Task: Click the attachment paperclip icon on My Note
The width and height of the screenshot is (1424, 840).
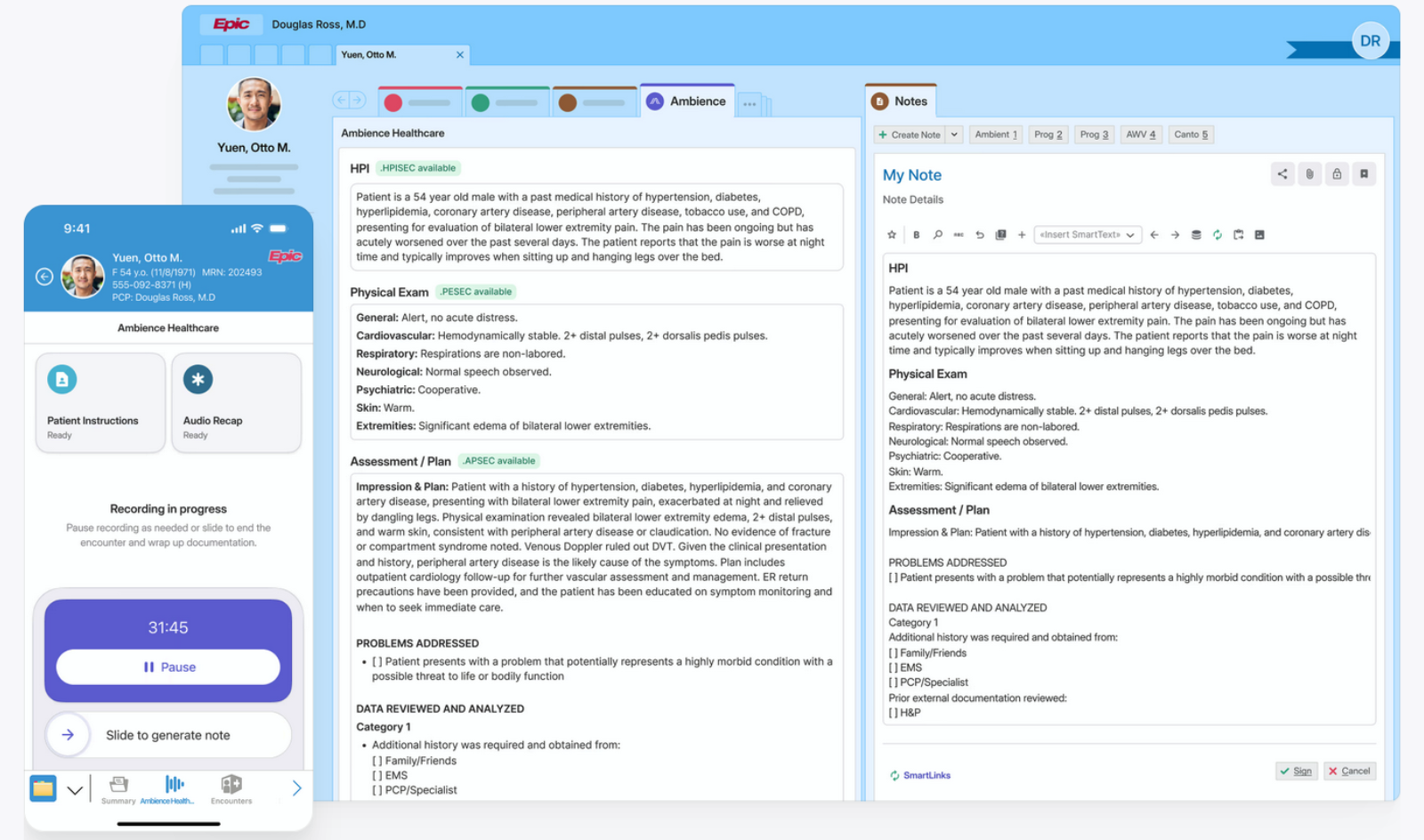Action: tap(1309, 174)
